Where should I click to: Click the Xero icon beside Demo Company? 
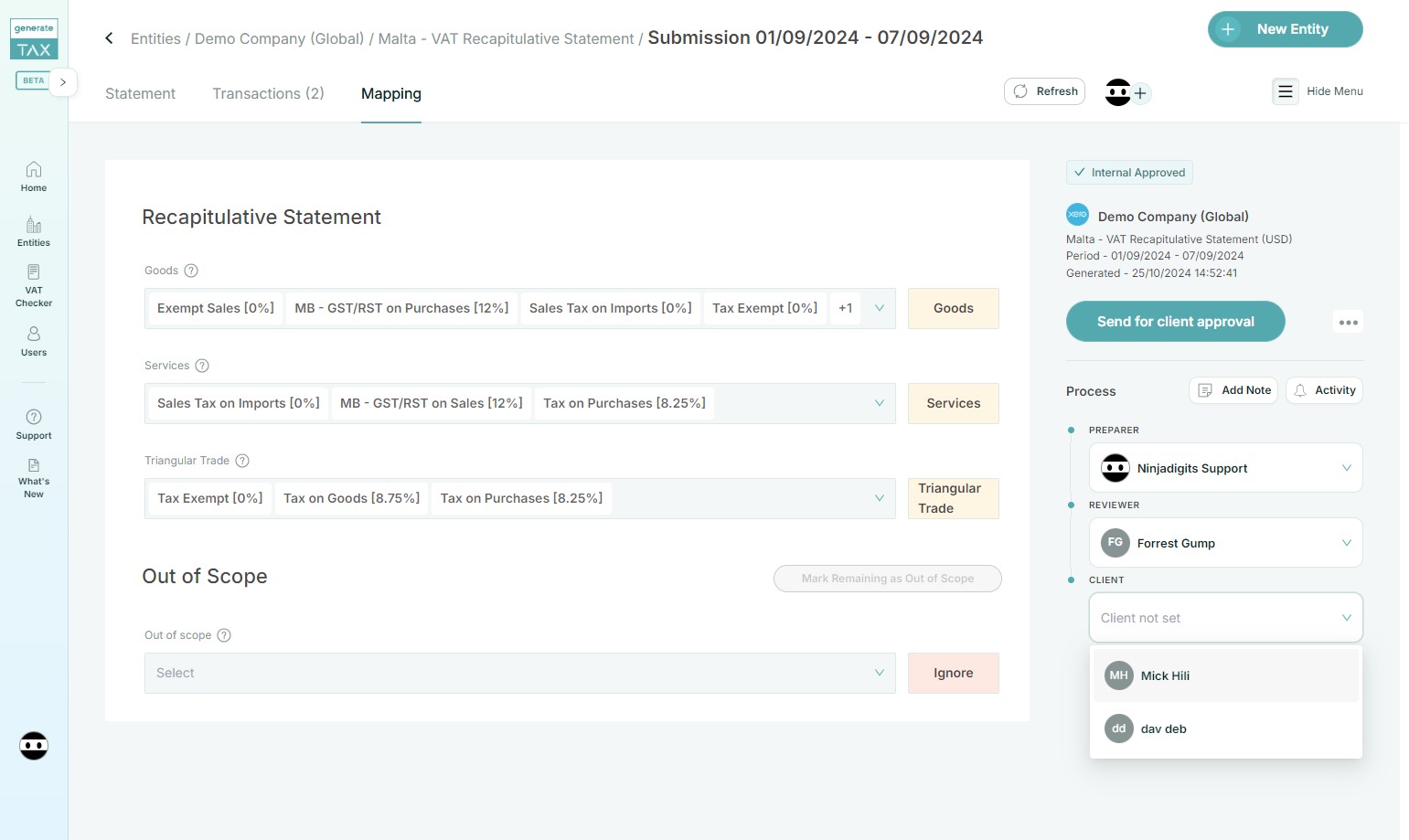coord(1077,214)
